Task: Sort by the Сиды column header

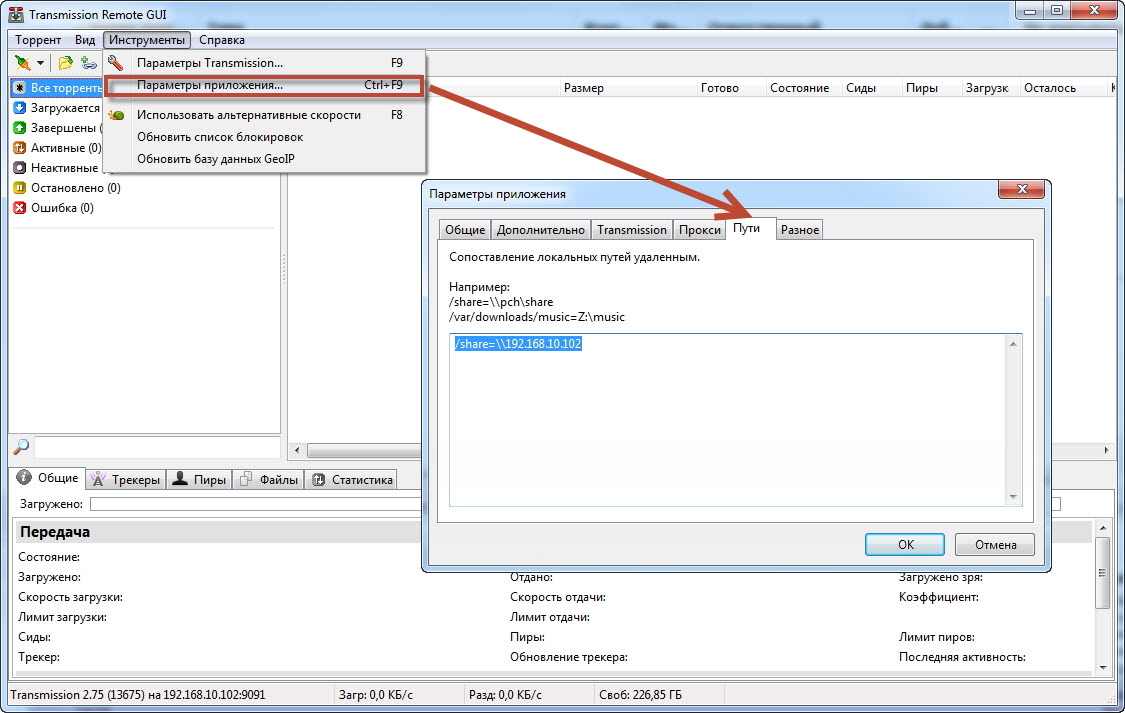Action: click(x=870, y=88)
